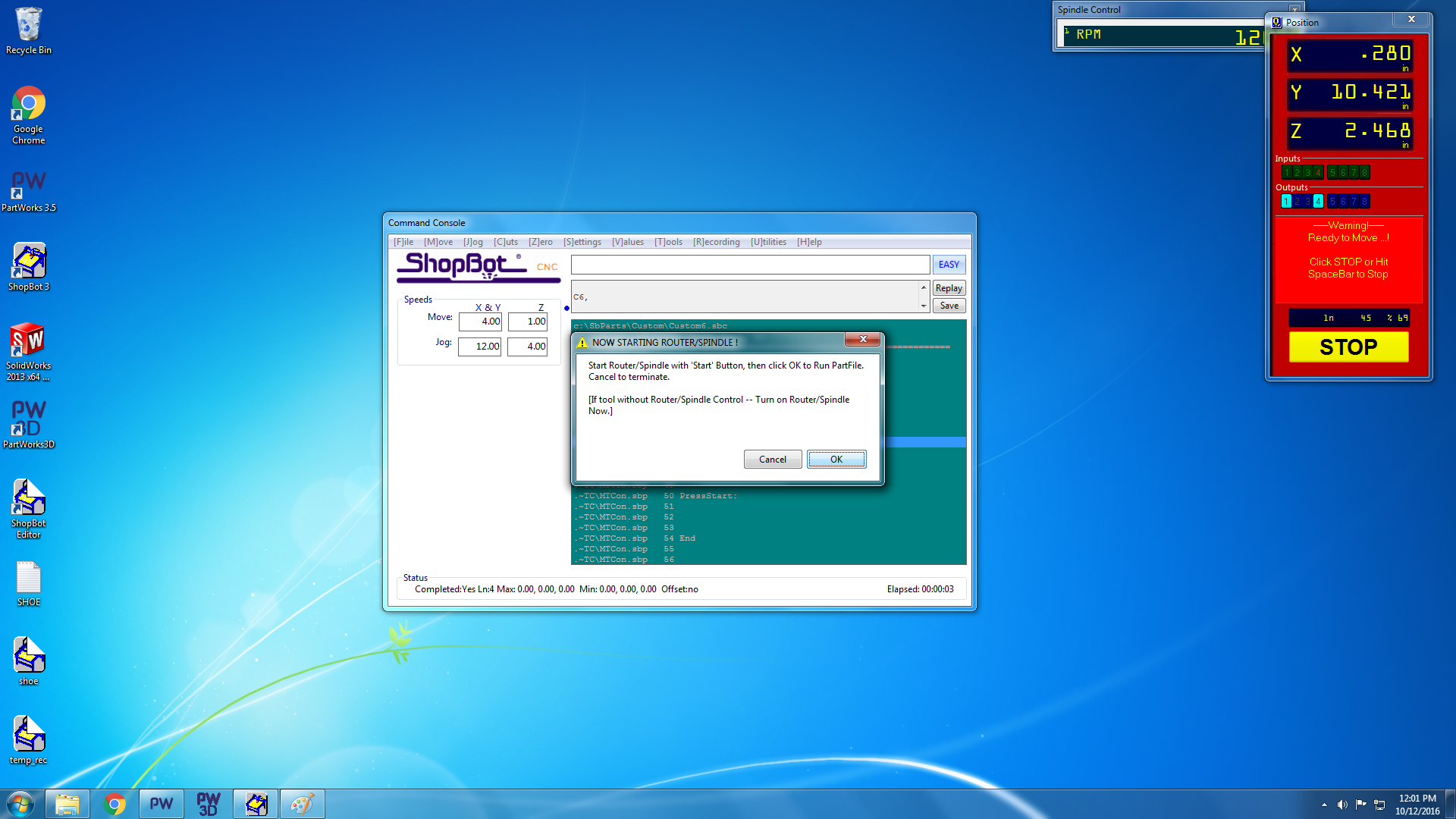Hit the yellow STOP button
The width and height of the screenshot is (1456, 819).
click(1348, 347)
